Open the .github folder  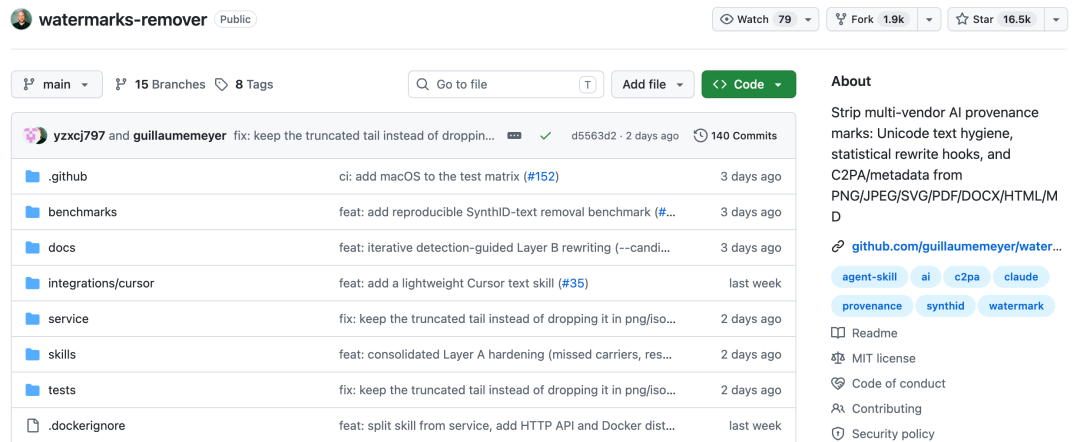[68, 176]
